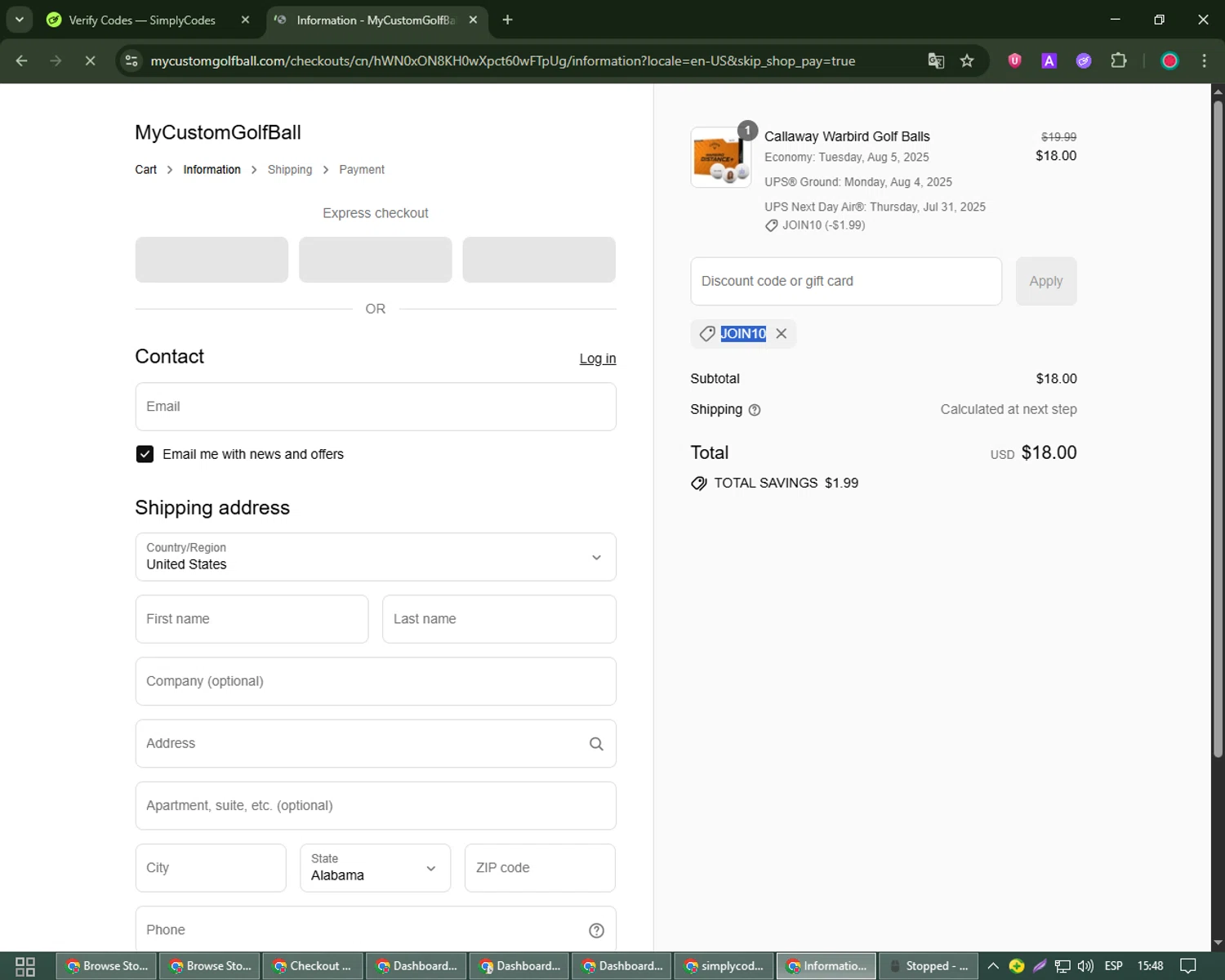The image size is (1225, 980).
Task: Go to Cart in the breadcrumb
Action: (x=145, y=170)
